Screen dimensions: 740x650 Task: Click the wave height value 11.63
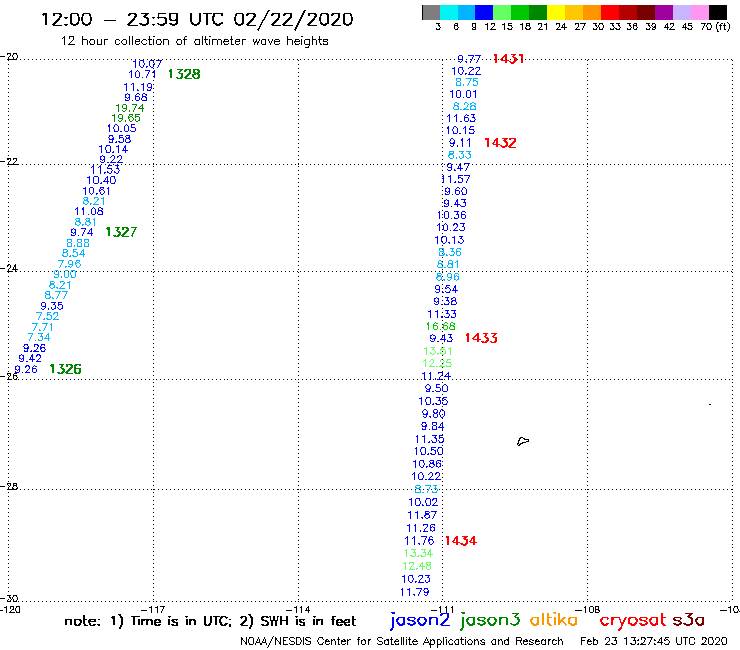tap(461, 118)
